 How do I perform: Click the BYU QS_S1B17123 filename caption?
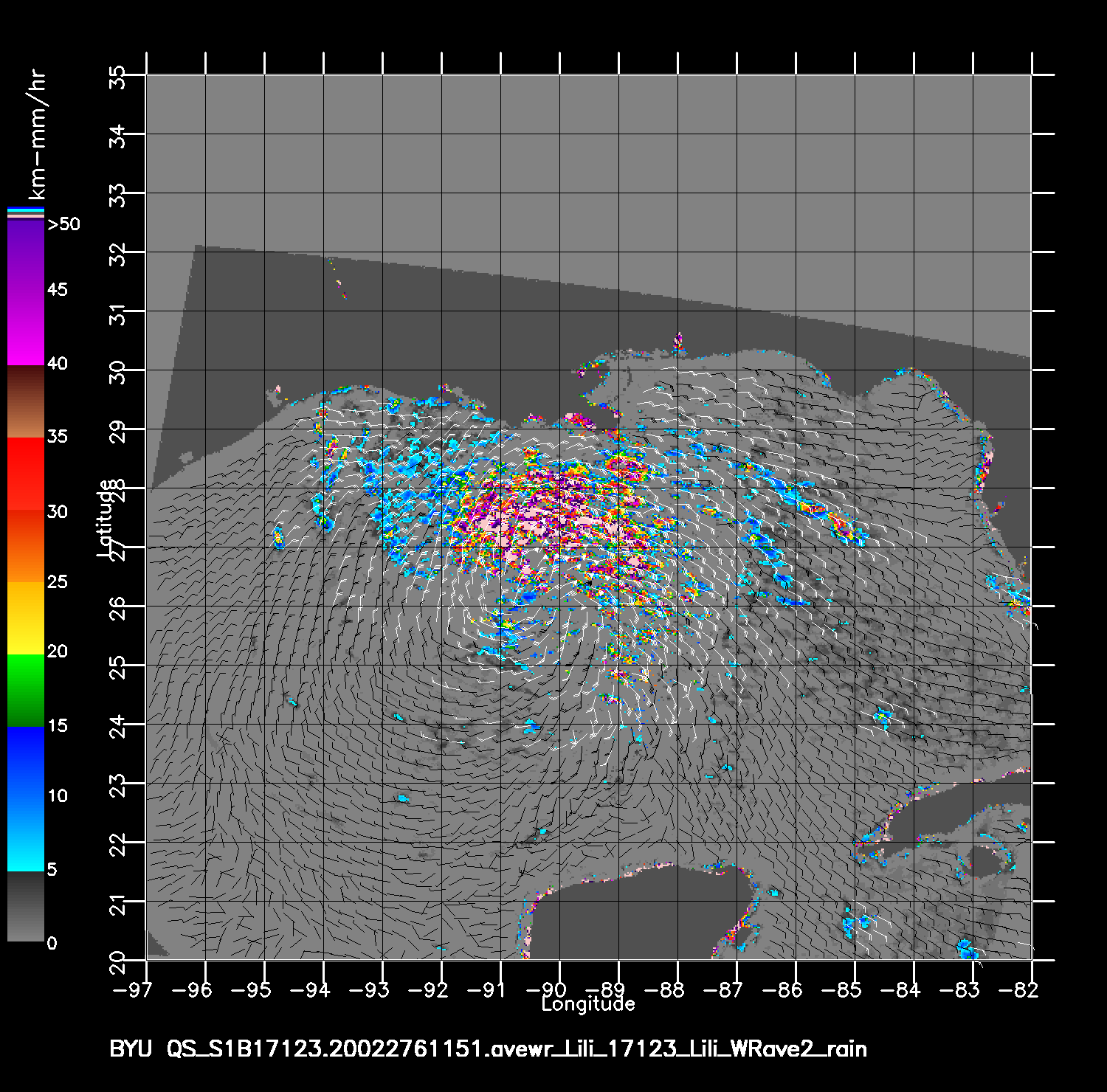tap(488, 1049)
